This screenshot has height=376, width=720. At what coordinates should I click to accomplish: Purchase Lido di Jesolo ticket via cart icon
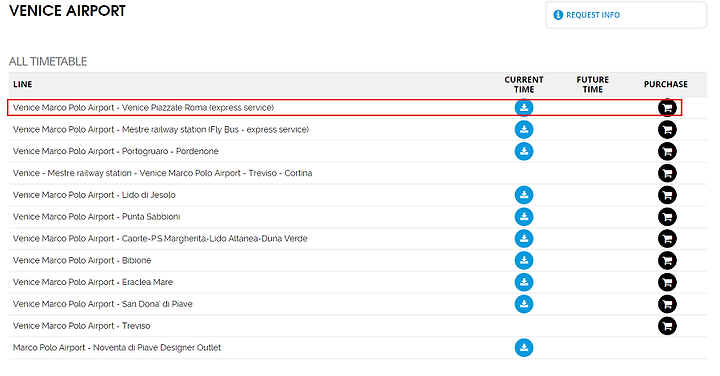click(667, 195)
